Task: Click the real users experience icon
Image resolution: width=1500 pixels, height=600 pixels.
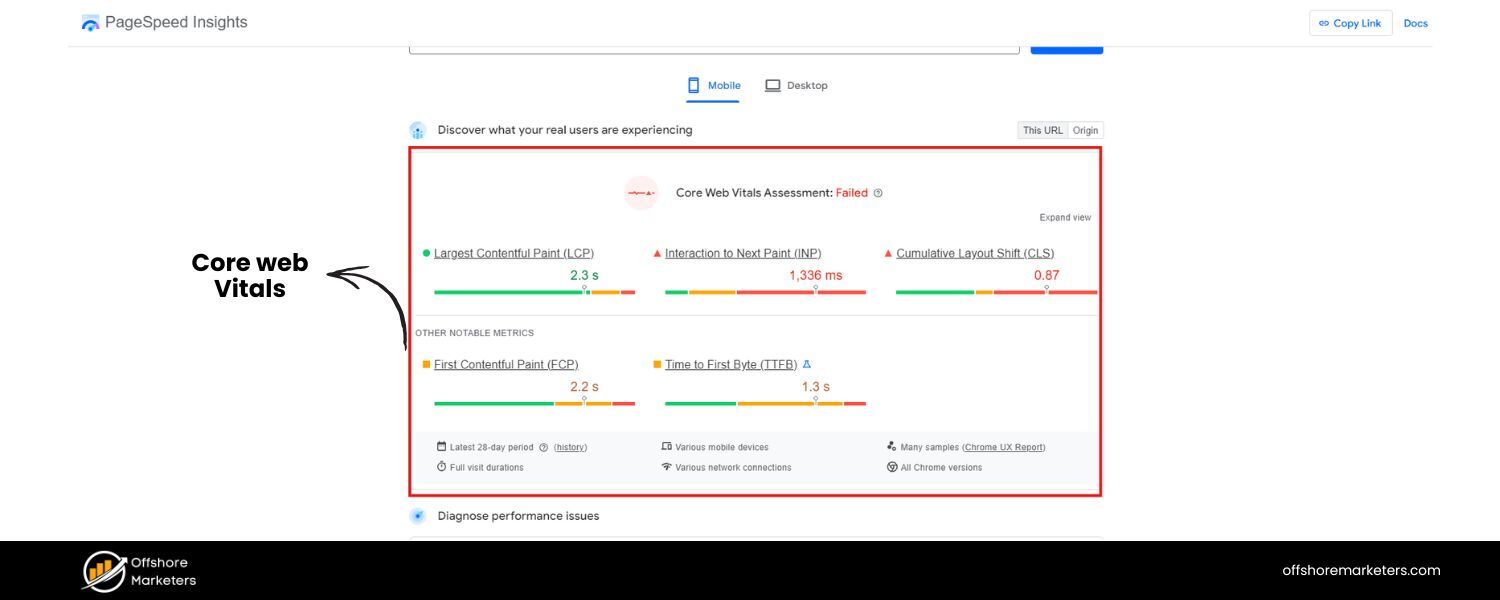Action: point(417,130)
